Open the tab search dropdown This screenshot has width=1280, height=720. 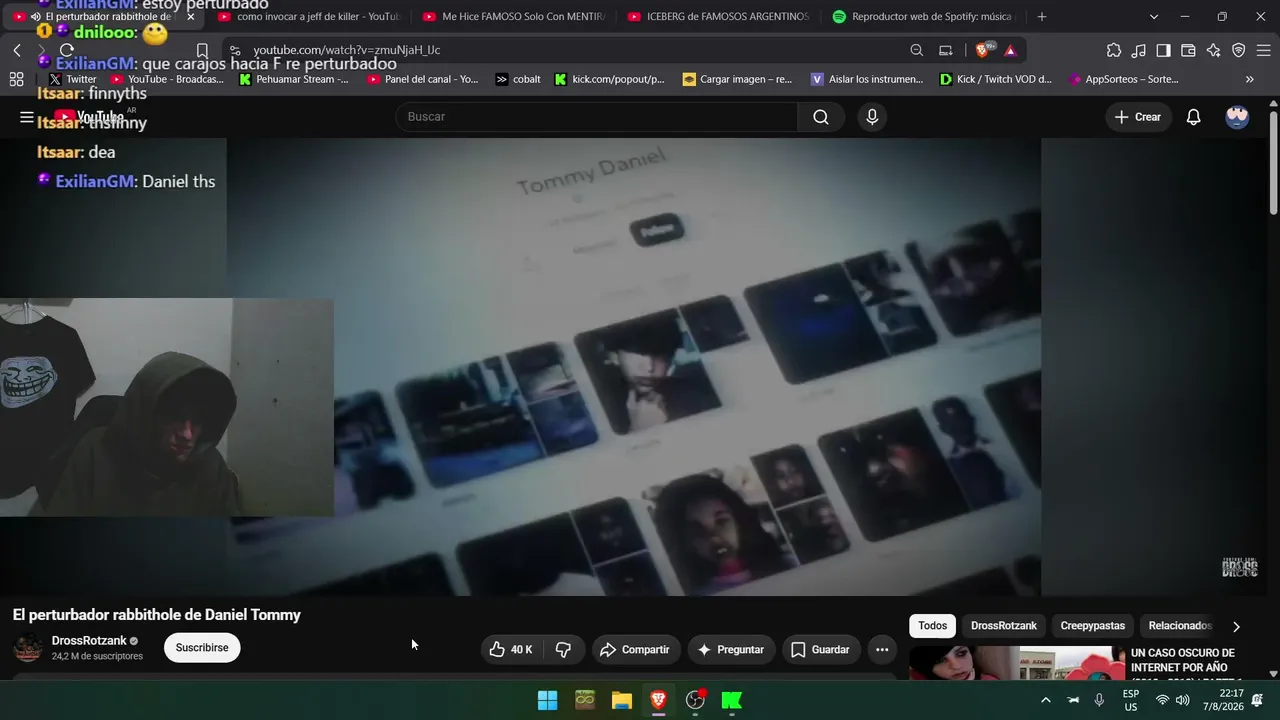[x=1154, y=16]
